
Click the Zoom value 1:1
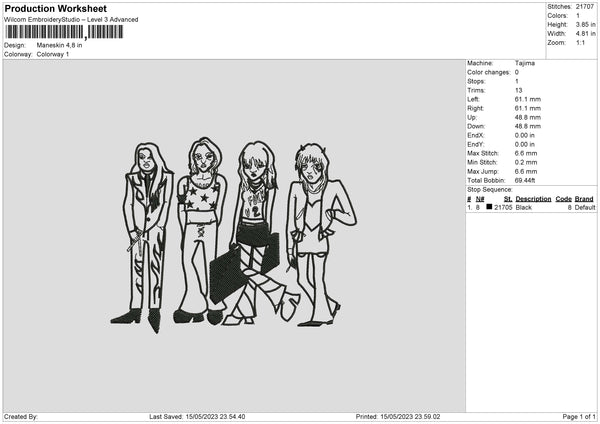click(x=580, y=42)
